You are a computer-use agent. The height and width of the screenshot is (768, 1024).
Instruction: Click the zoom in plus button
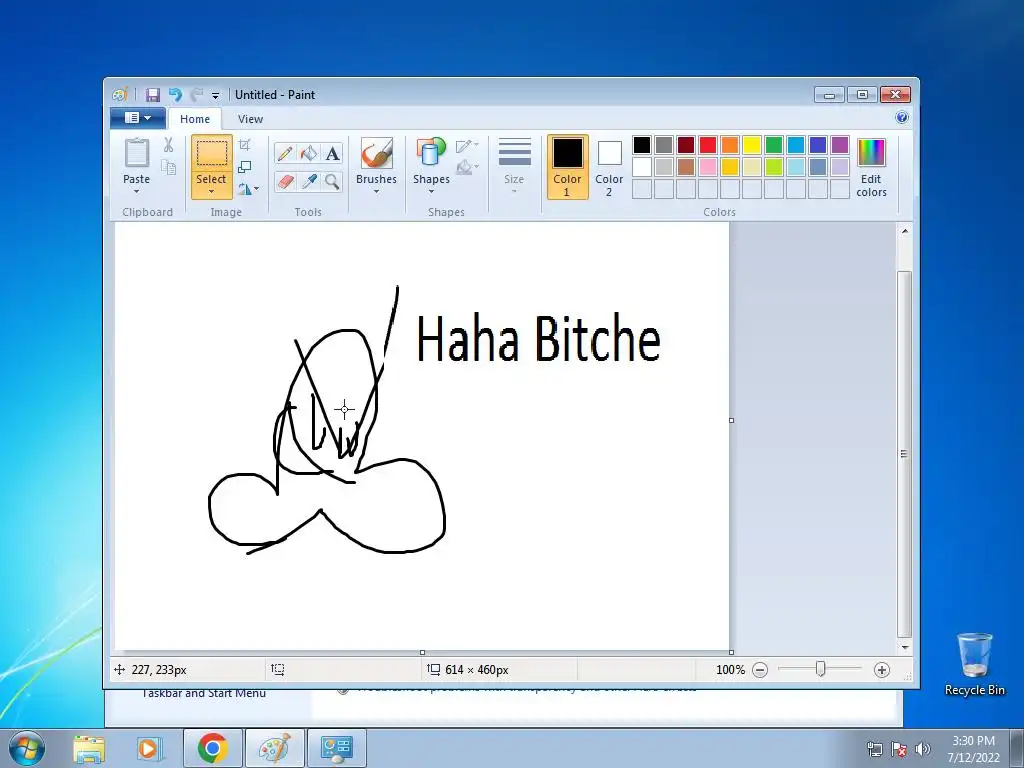click(x=882, y=670)
